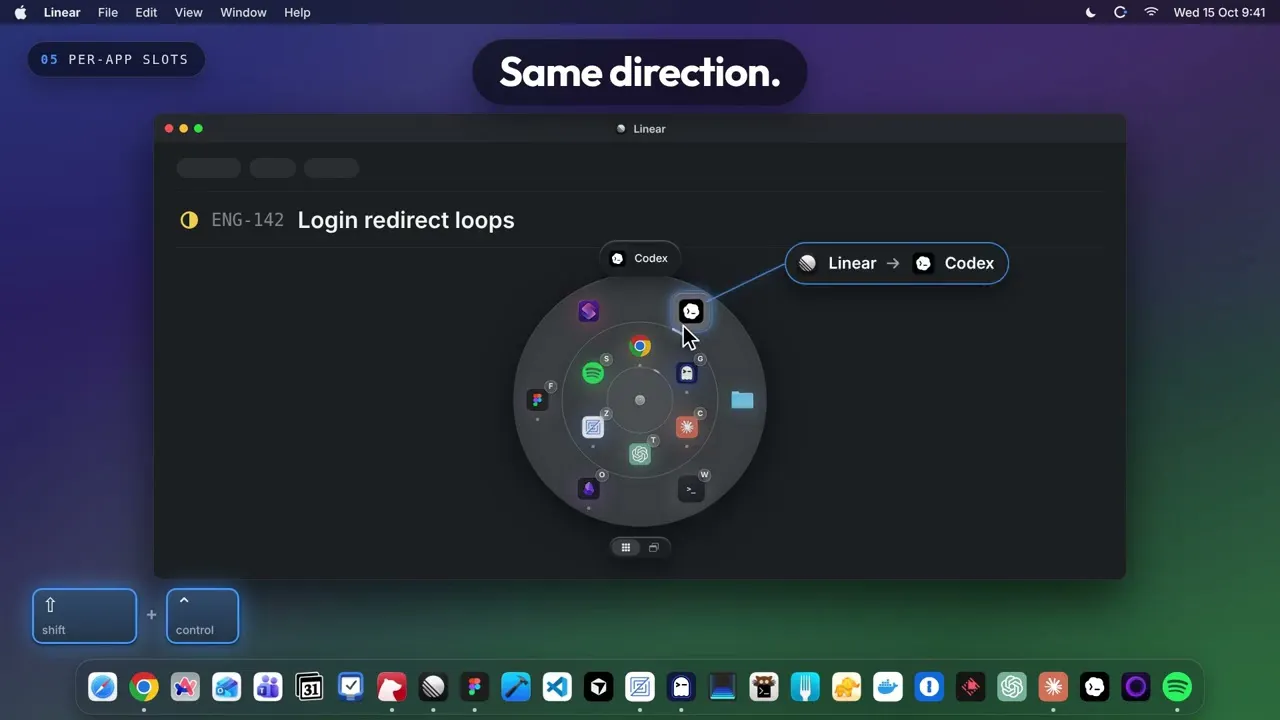Open Calendar from the Dock
1280x720 pixels.
[309, 687]
